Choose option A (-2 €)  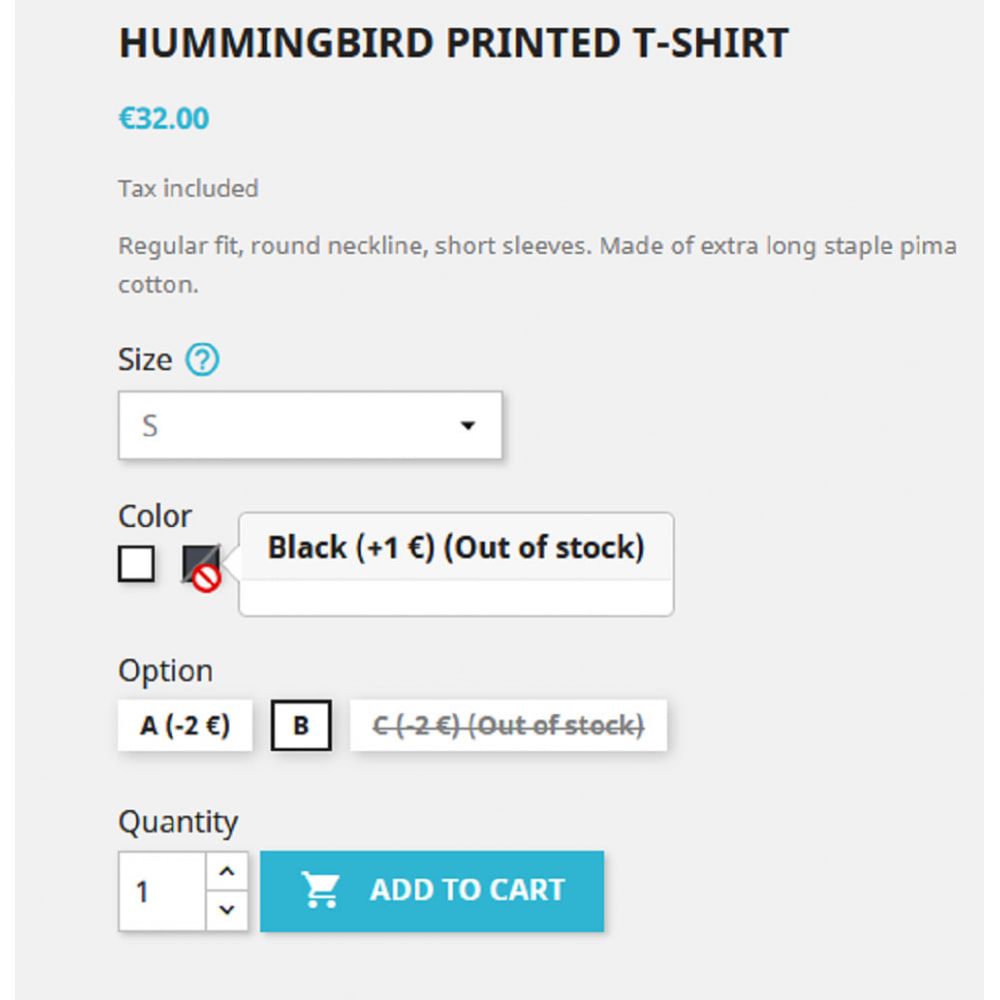[x=185, y=725]
